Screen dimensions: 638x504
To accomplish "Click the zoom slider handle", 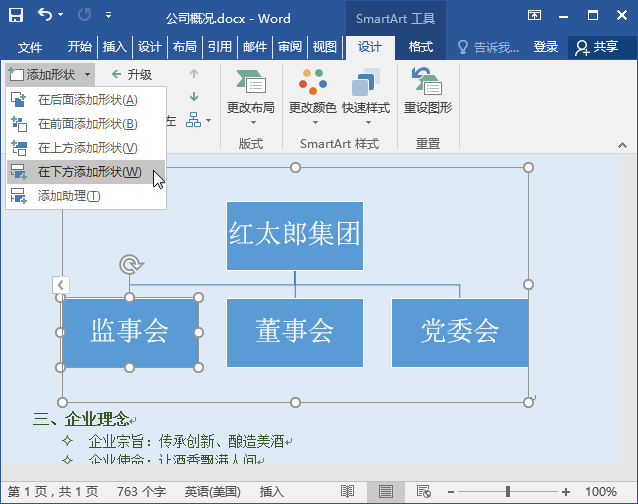I will point(508,491).
